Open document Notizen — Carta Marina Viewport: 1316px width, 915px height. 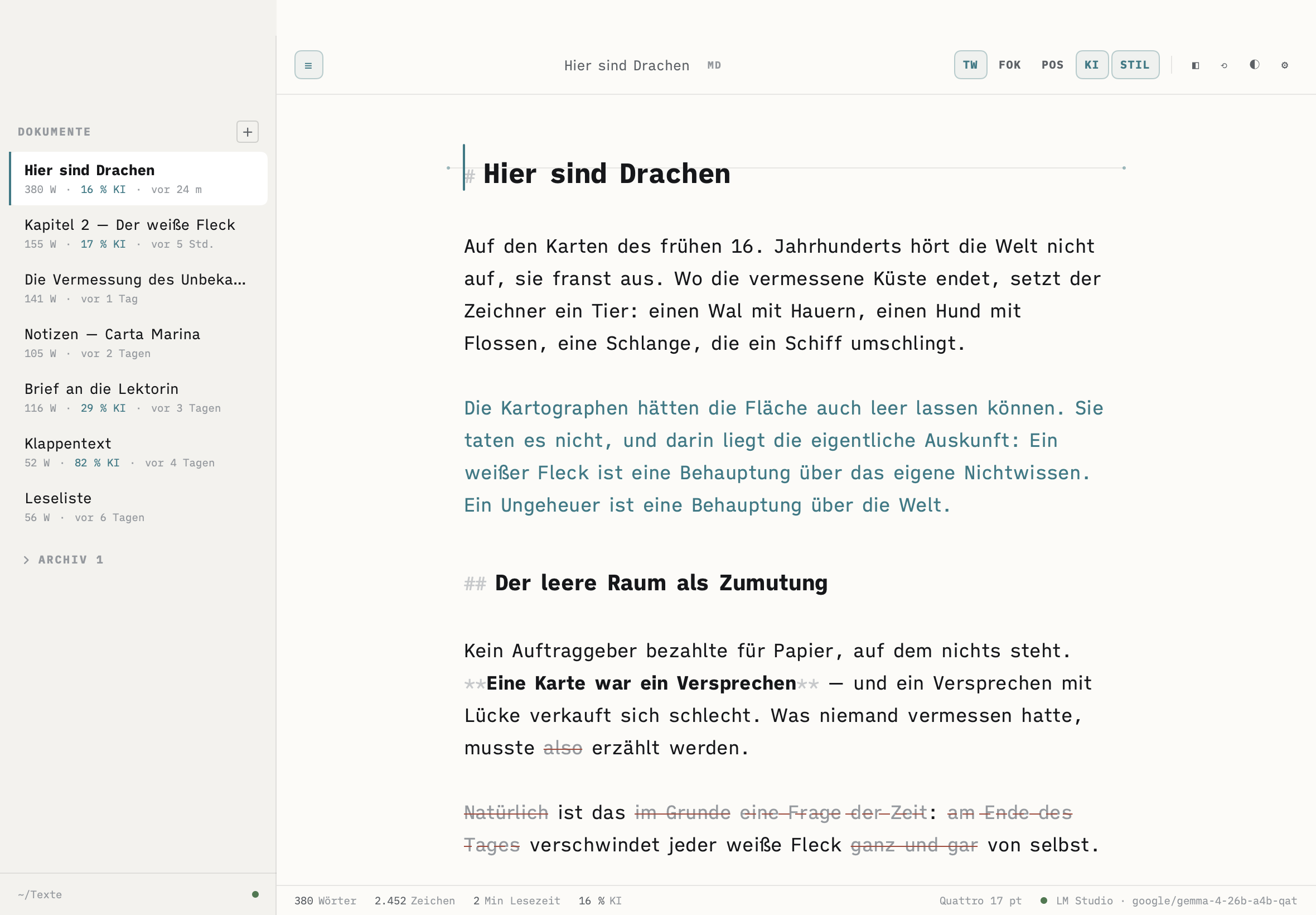pos(139,342)
